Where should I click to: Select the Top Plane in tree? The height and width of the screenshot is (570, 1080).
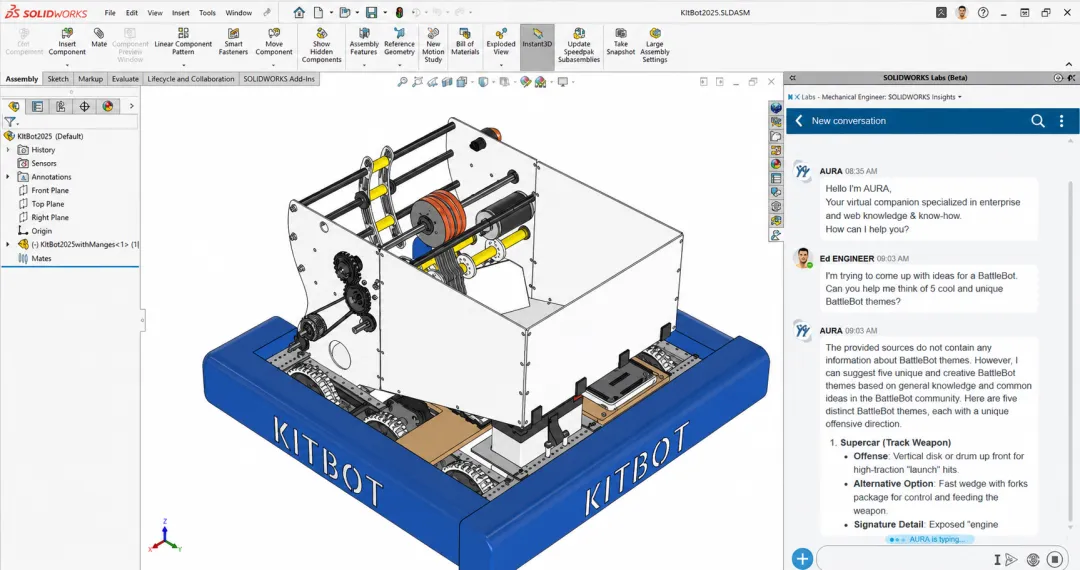pos(41,204)
